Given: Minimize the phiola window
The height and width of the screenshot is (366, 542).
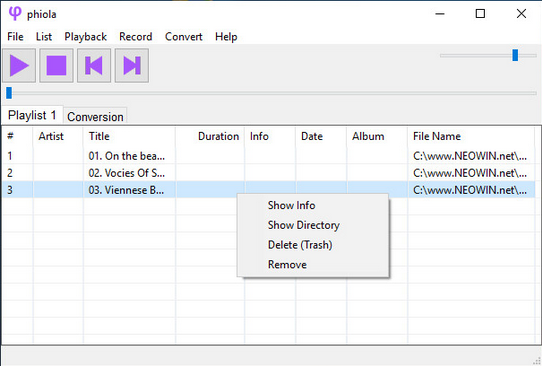Looking at the screenshot, I should (x=440, y=14).
